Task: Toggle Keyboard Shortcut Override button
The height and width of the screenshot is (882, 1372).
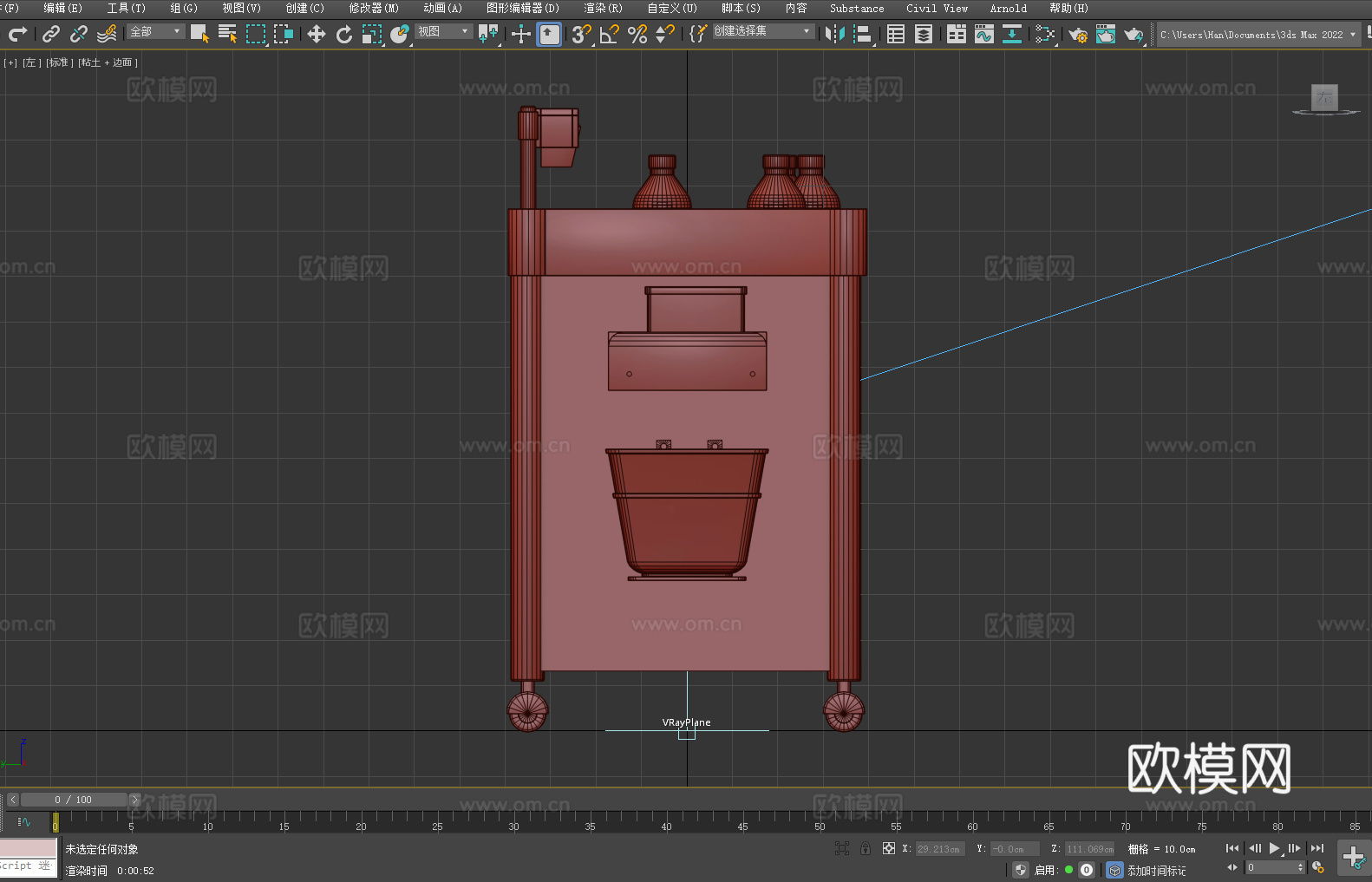Action: tap(549, 34)
